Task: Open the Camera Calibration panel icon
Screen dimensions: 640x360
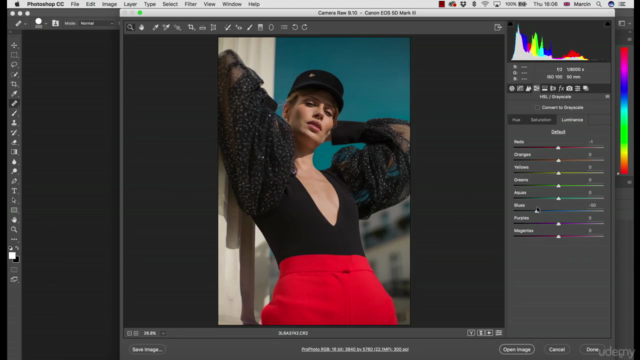Action: coord(569,88)
